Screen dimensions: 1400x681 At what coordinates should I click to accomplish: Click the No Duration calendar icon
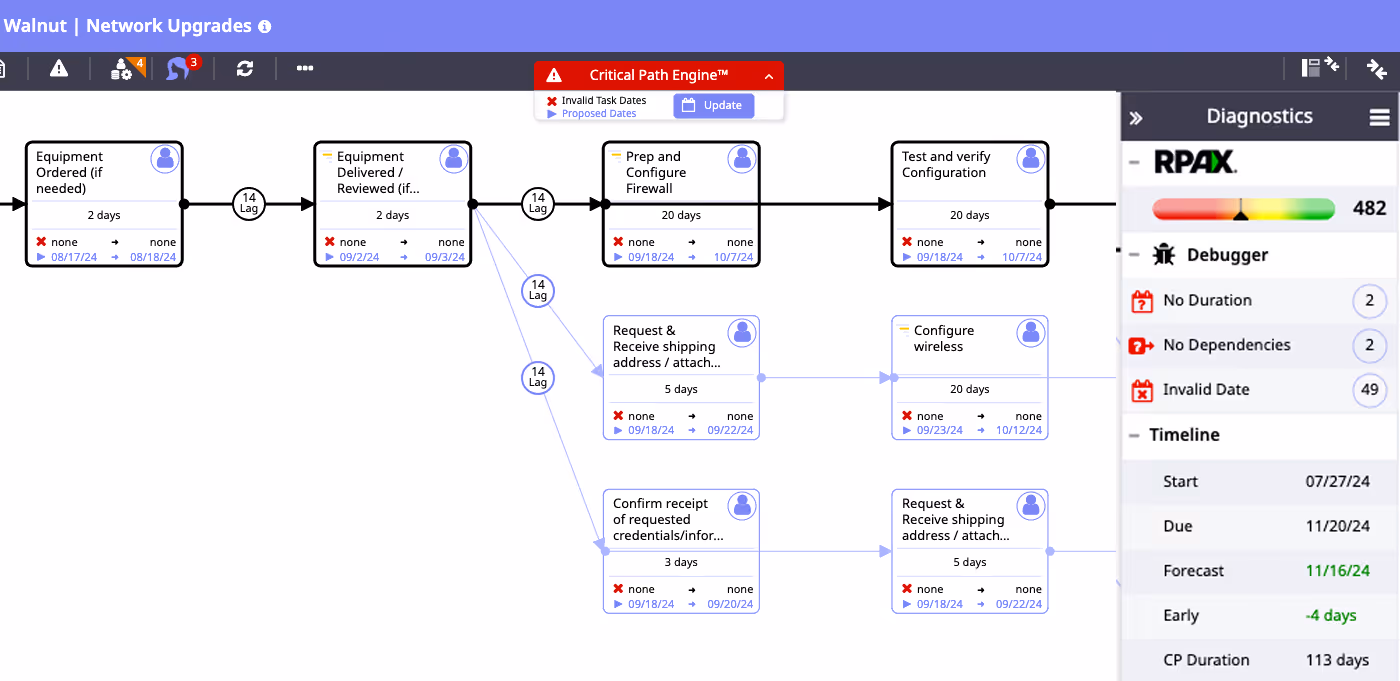point(1142,301)
